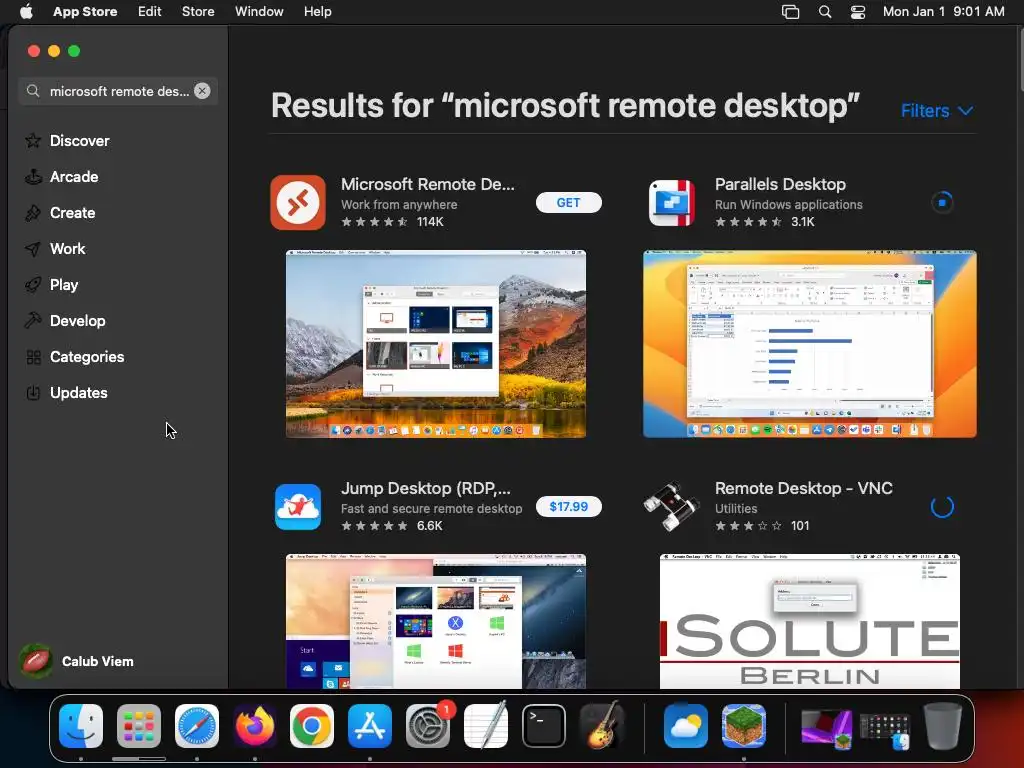1024x768 pixels.
Task: Launch GarageBand from the Dock
Action: click(x=601, y=726)
